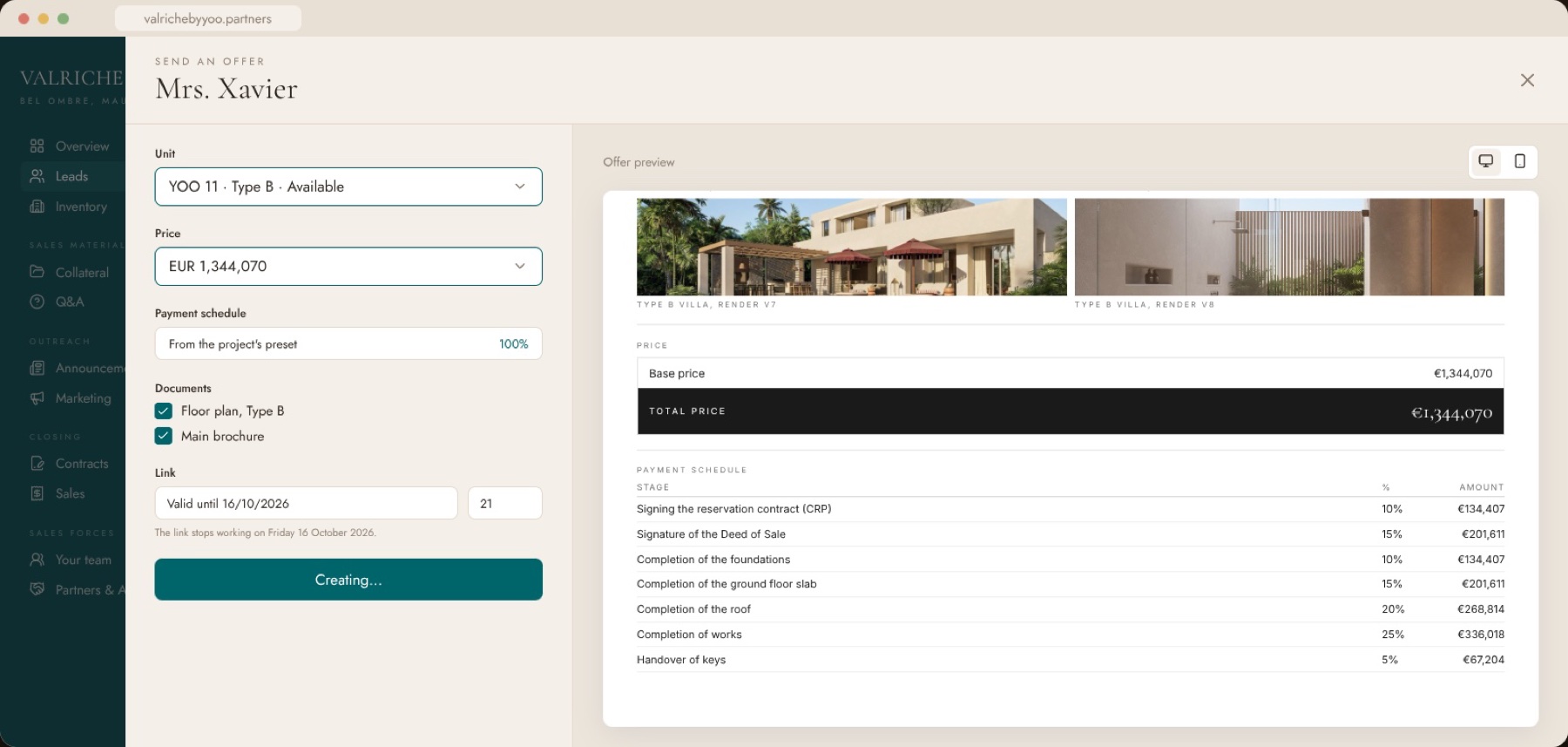Viewport: 1568px width, 747px height.
Task: Click the Q&A question mark icon
Action: 37,302
